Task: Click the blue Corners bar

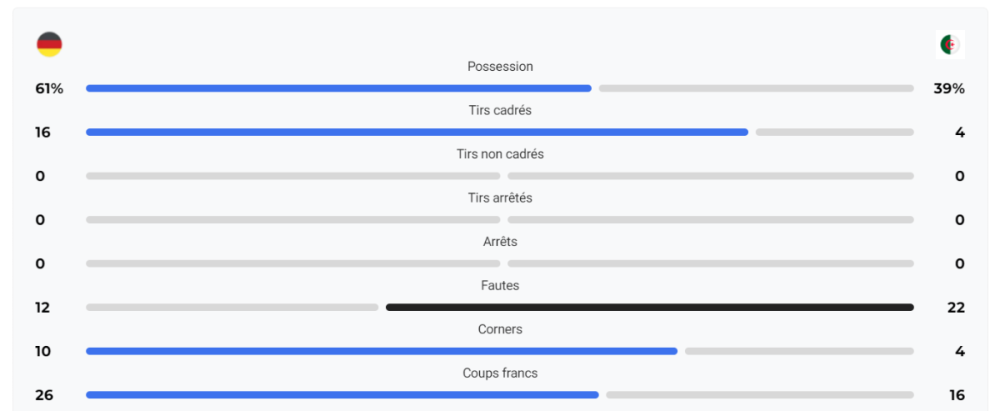Action: [381, 351]
